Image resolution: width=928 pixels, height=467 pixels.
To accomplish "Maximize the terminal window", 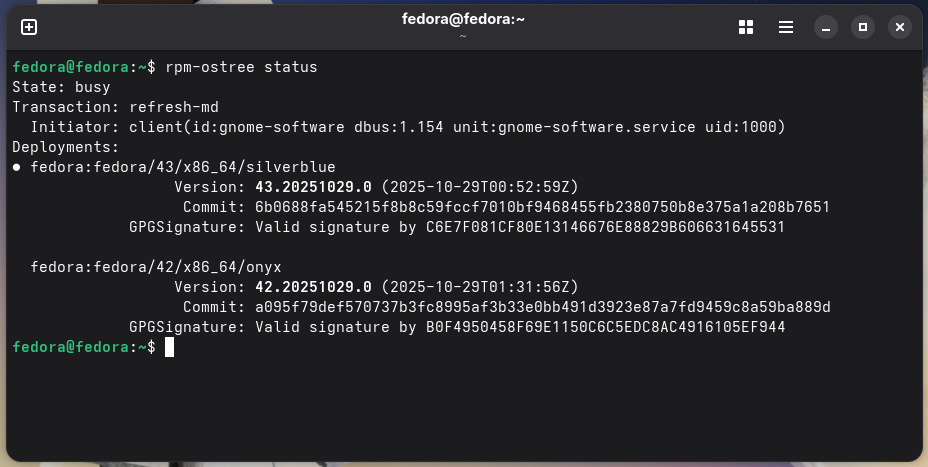I will pyautogui.click(x=863, y=27).
